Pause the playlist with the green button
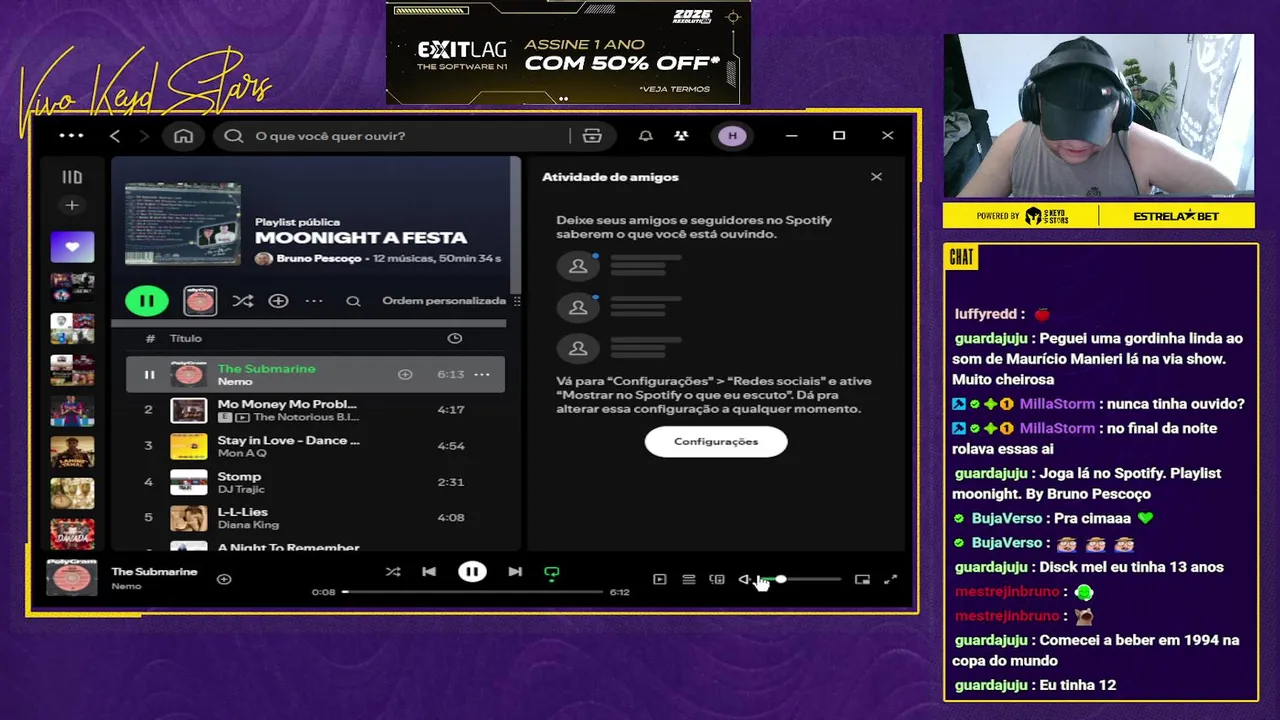The width and height of the screenshot is (1280, 720). click(x=147, y=300)
